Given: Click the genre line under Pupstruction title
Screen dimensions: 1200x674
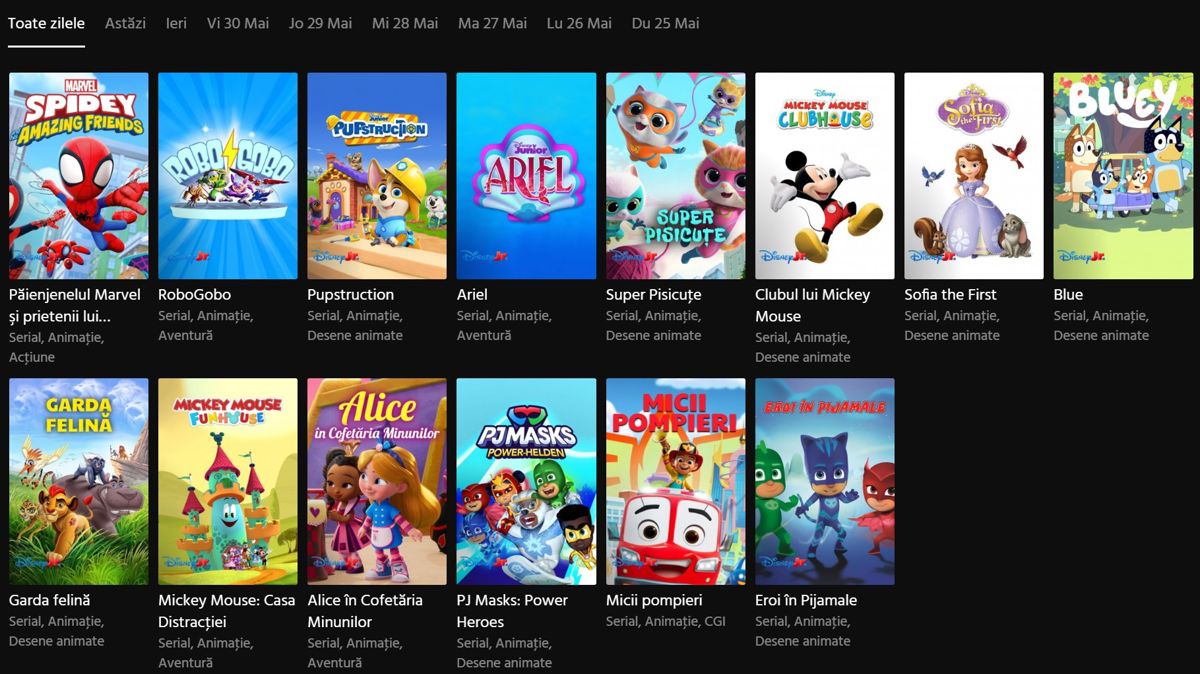Looking at the screenshot, I should [356, 325].
